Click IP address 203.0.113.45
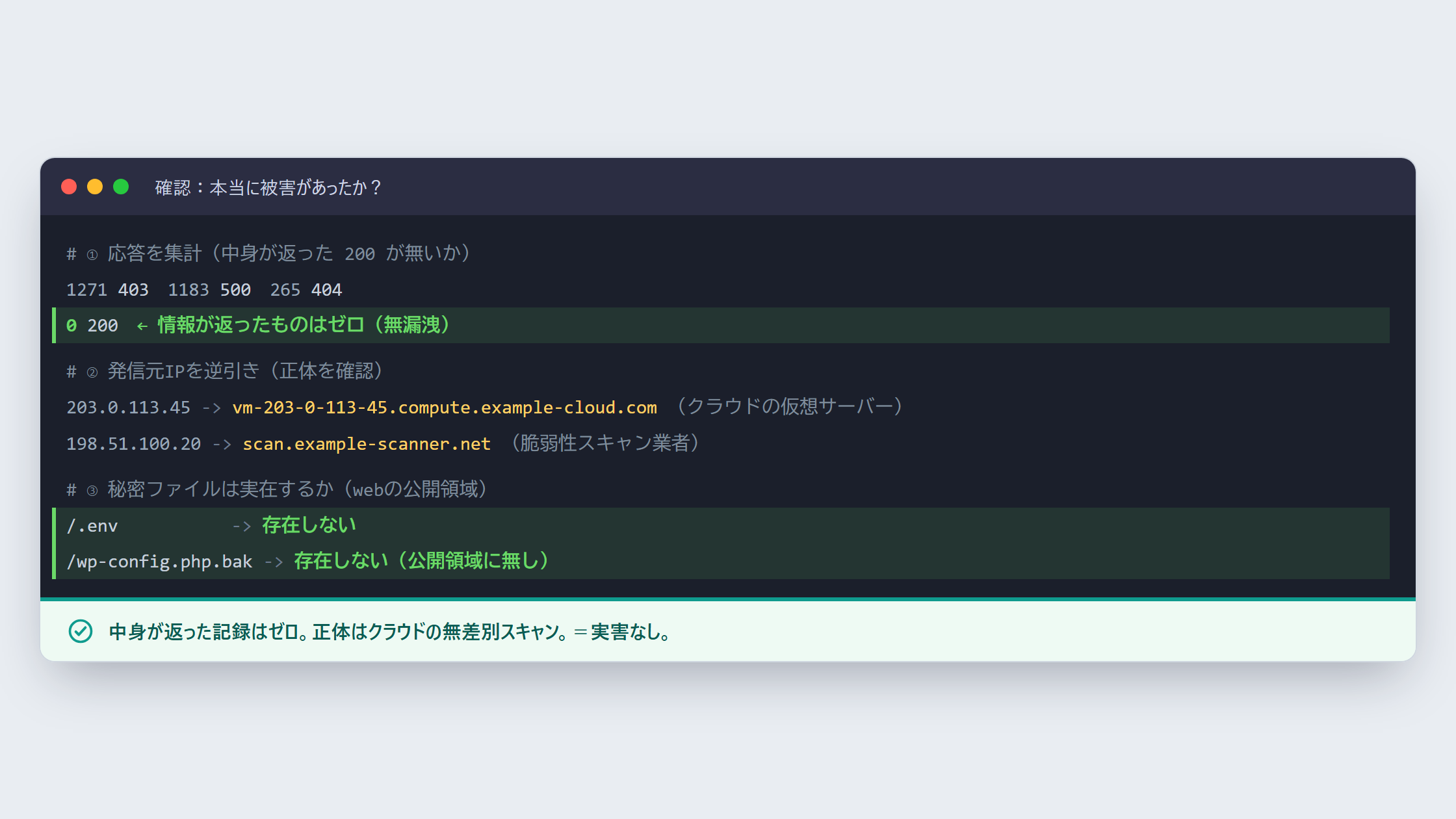 (128, 408)
